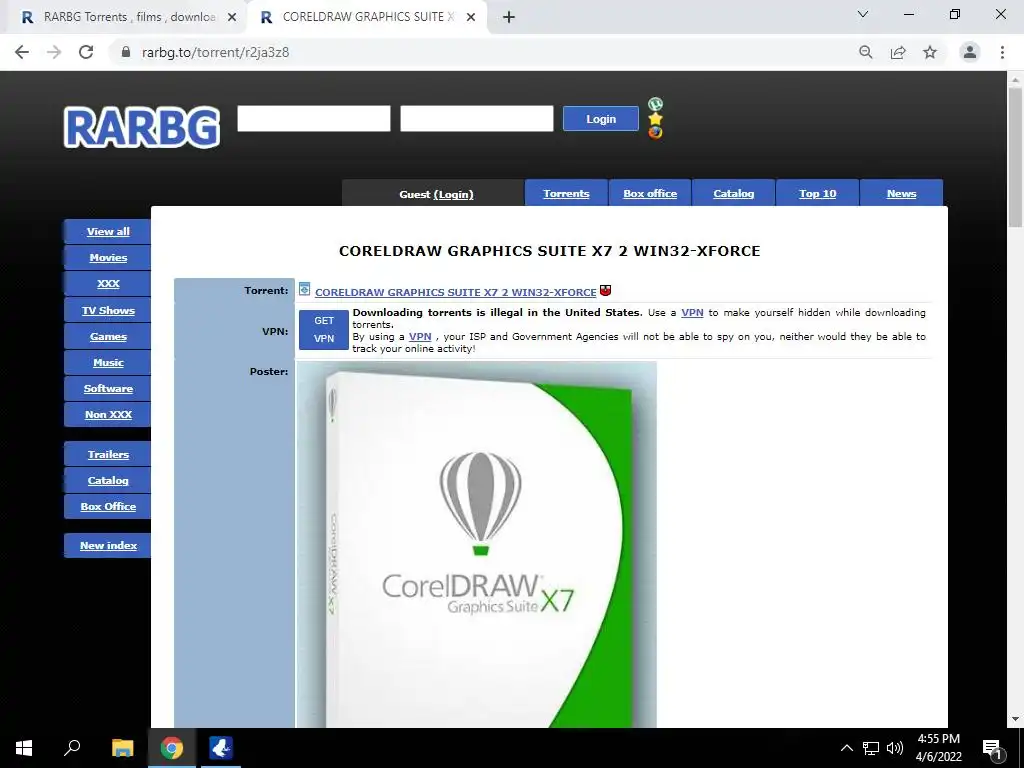The height and width of the screenshot is (768, 1024).
Task: Open the Chrome profile avatar
Action: pyautogui.click(x=970, y=52)
